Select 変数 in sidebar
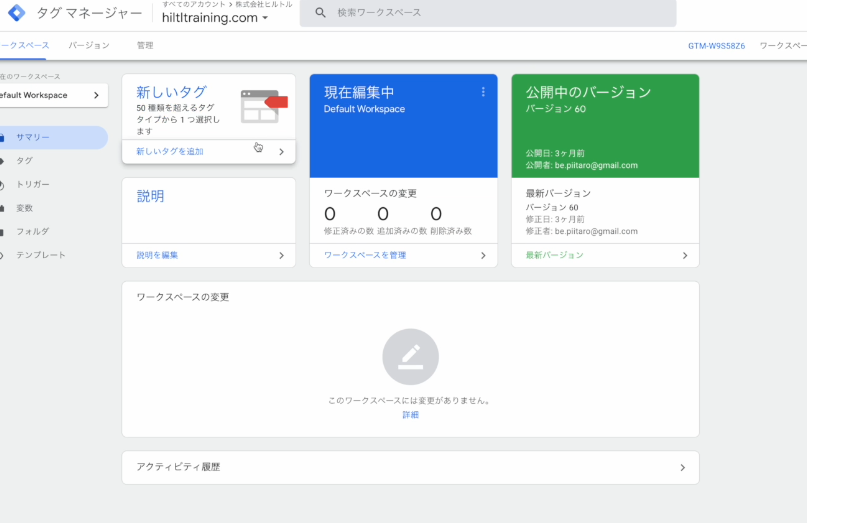This screenshot has height=523, width=843. [x=24, y=208]
